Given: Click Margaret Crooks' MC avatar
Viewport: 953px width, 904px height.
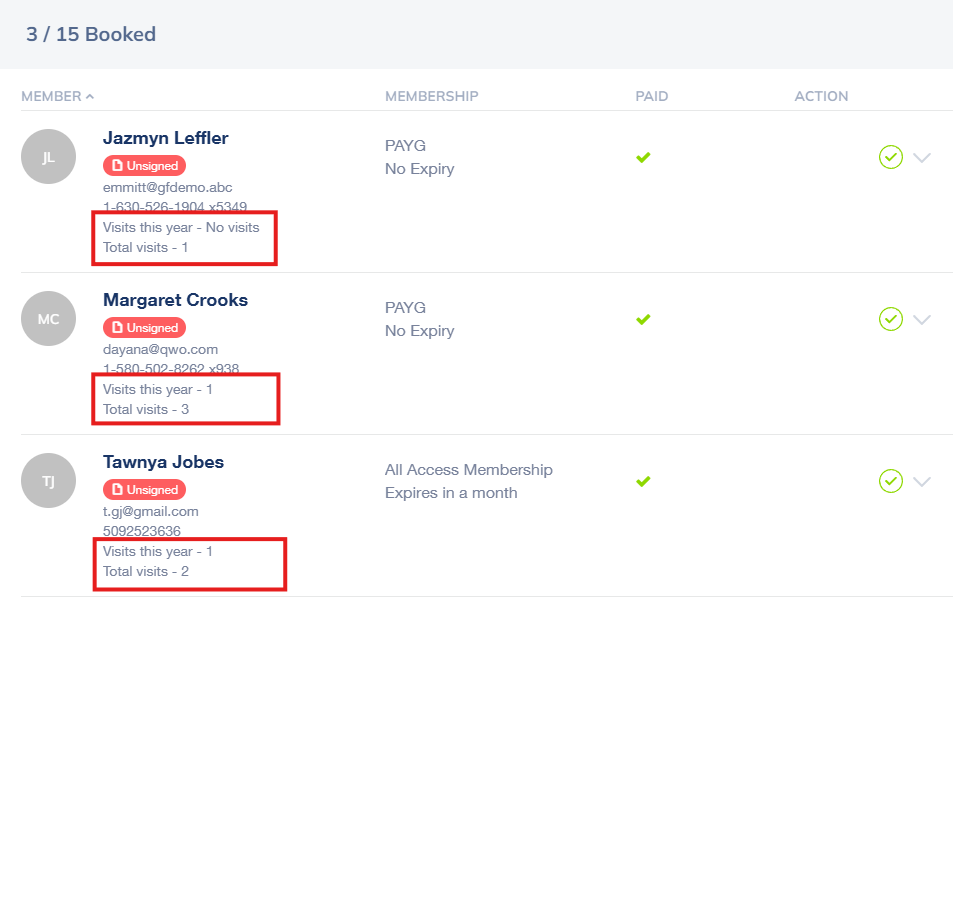Looking at the screenshot, I should (x=49, y=319).
